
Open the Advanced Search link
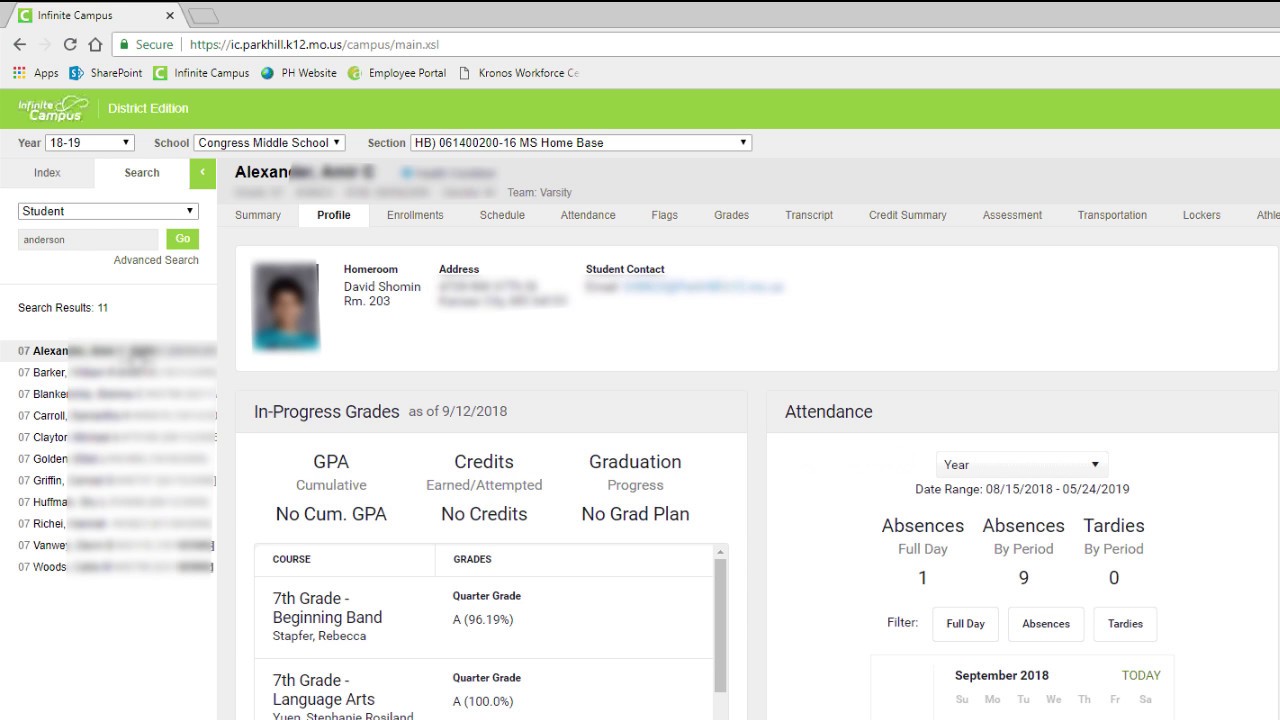156,260
